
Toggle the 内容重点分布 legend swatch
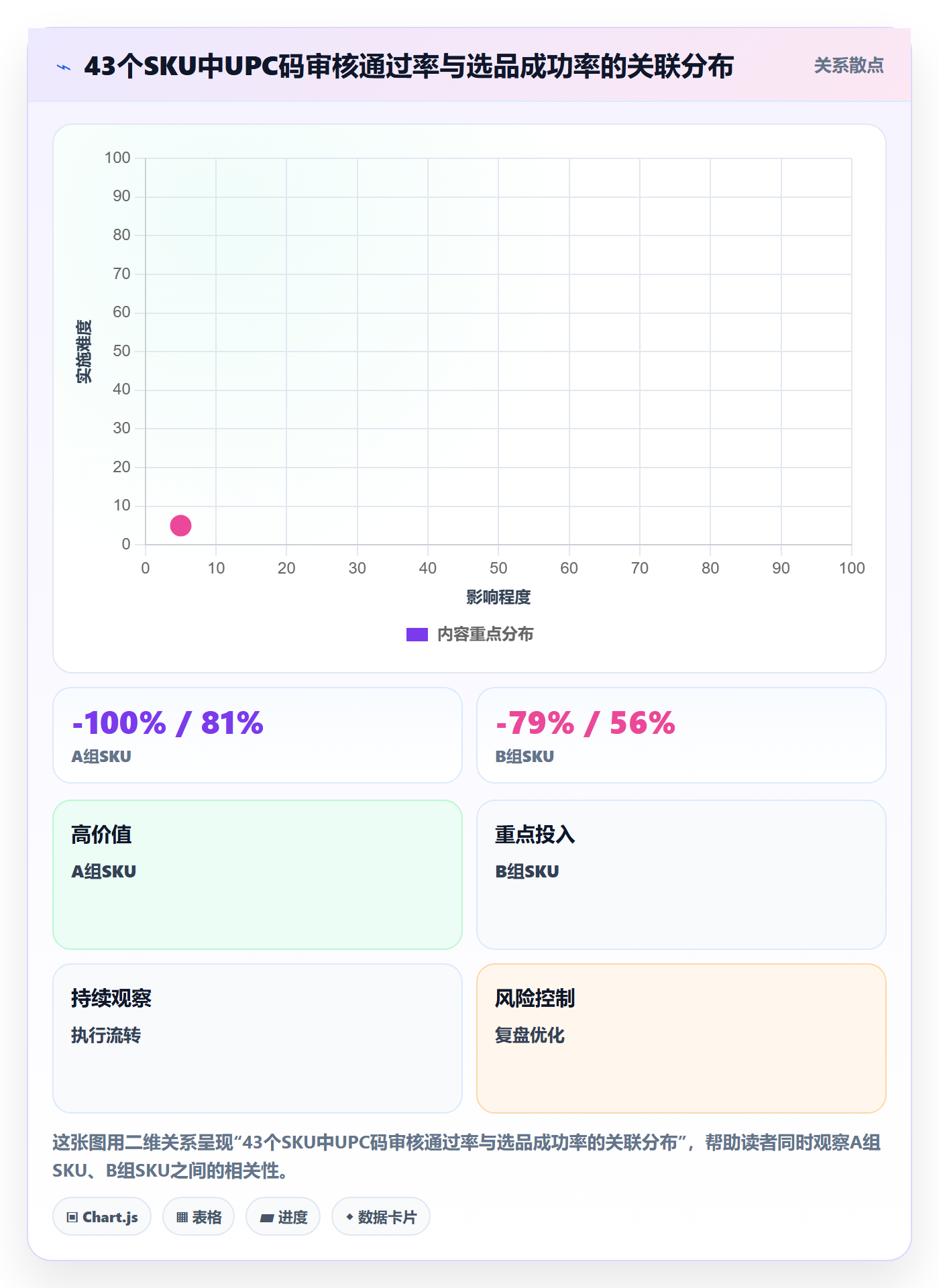coord(417,635)
